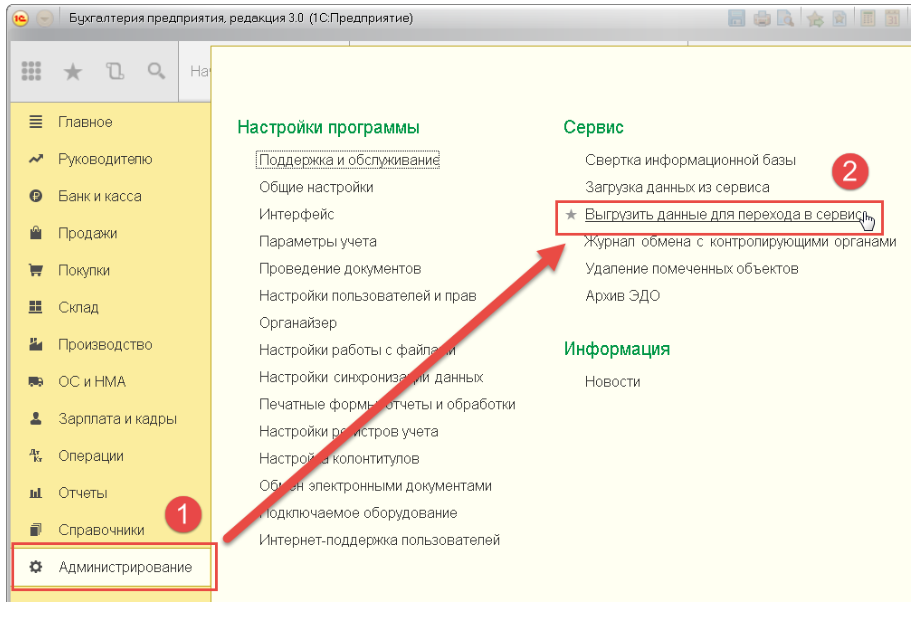
Task: Click the star beside Выгрузить данные
Action: tap(572, 215)
